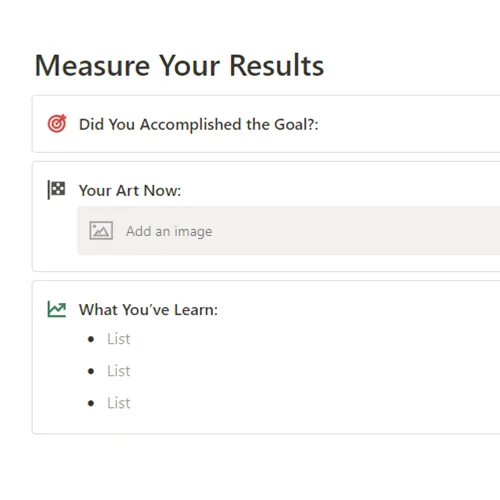500x500 pixels.
Task: Click the word 'Learn:' in third callout
Action: coord(196,310)
